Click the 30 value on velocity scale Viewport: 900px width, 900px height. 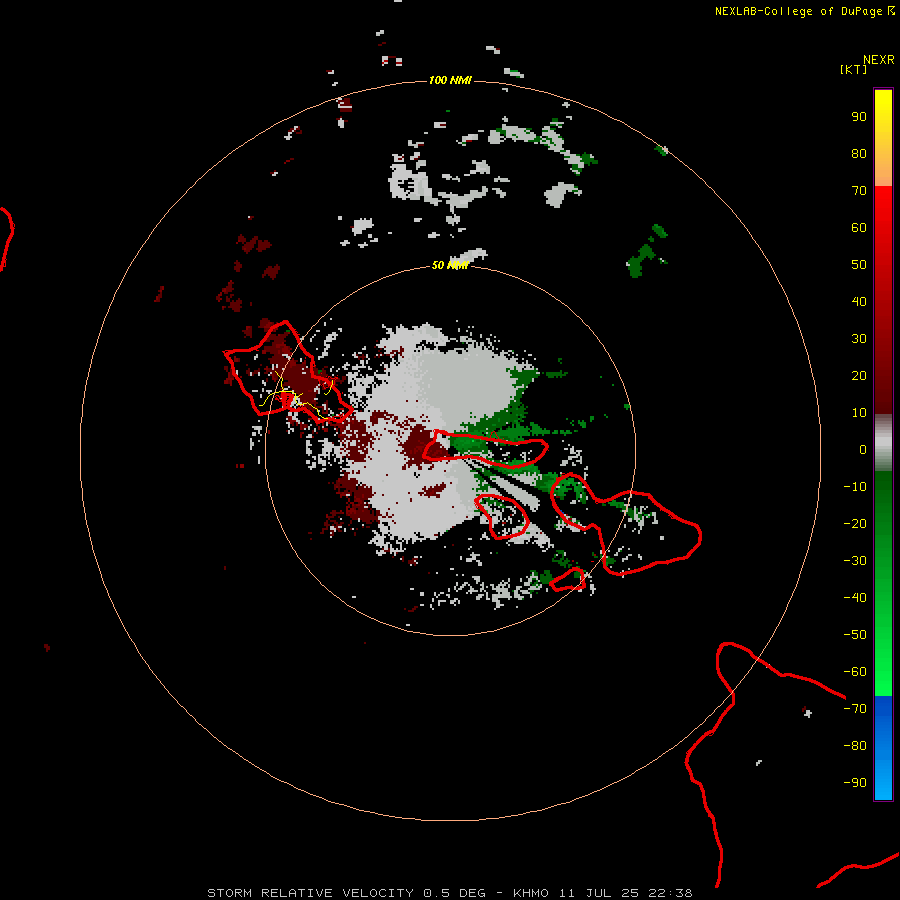tap(859, 339)
